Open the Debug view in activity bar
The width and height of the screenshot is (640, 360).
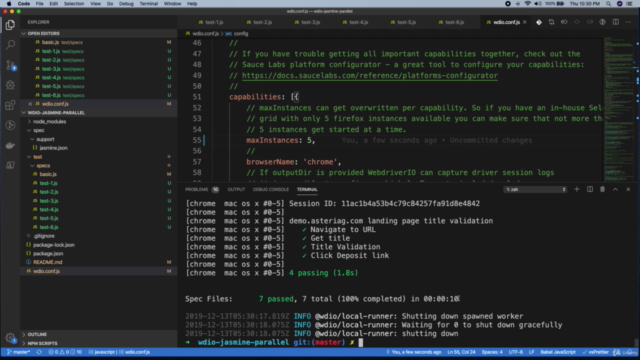(x=10, y=85)
